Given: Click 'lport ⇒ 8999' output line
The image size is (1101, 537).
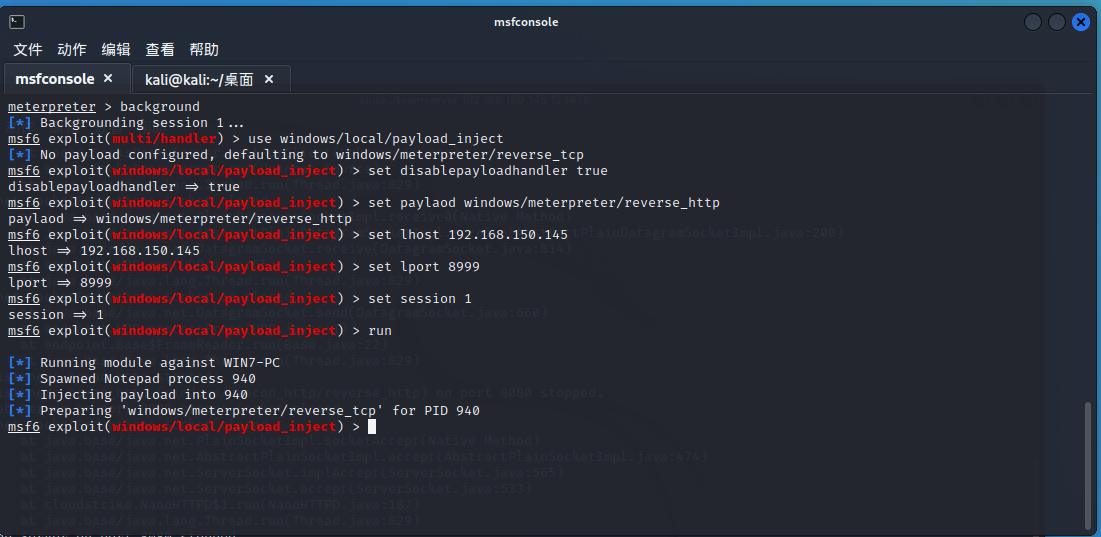Looking at the screenshot, I should point(60,283).
